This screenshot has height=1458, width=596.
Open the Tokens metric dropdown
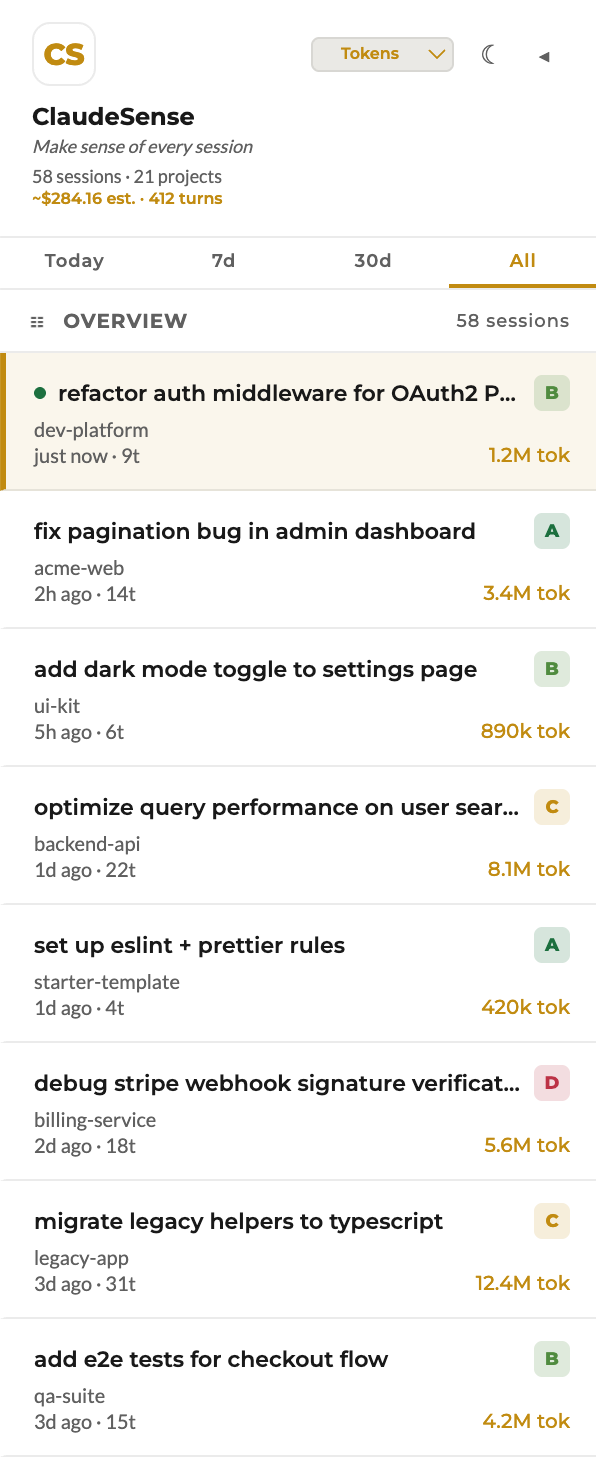[x=382, y=54]
